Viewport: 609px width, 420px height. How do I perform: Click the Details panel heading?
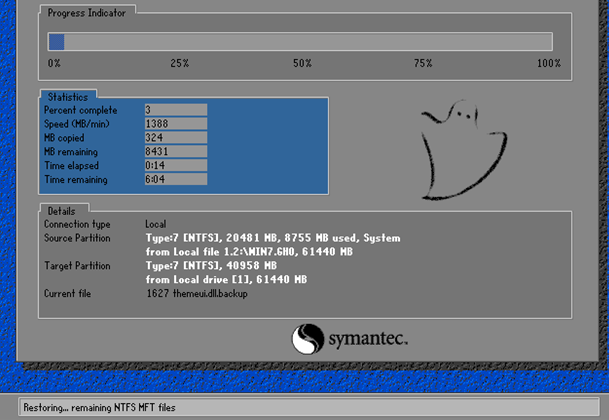[63, 211]
